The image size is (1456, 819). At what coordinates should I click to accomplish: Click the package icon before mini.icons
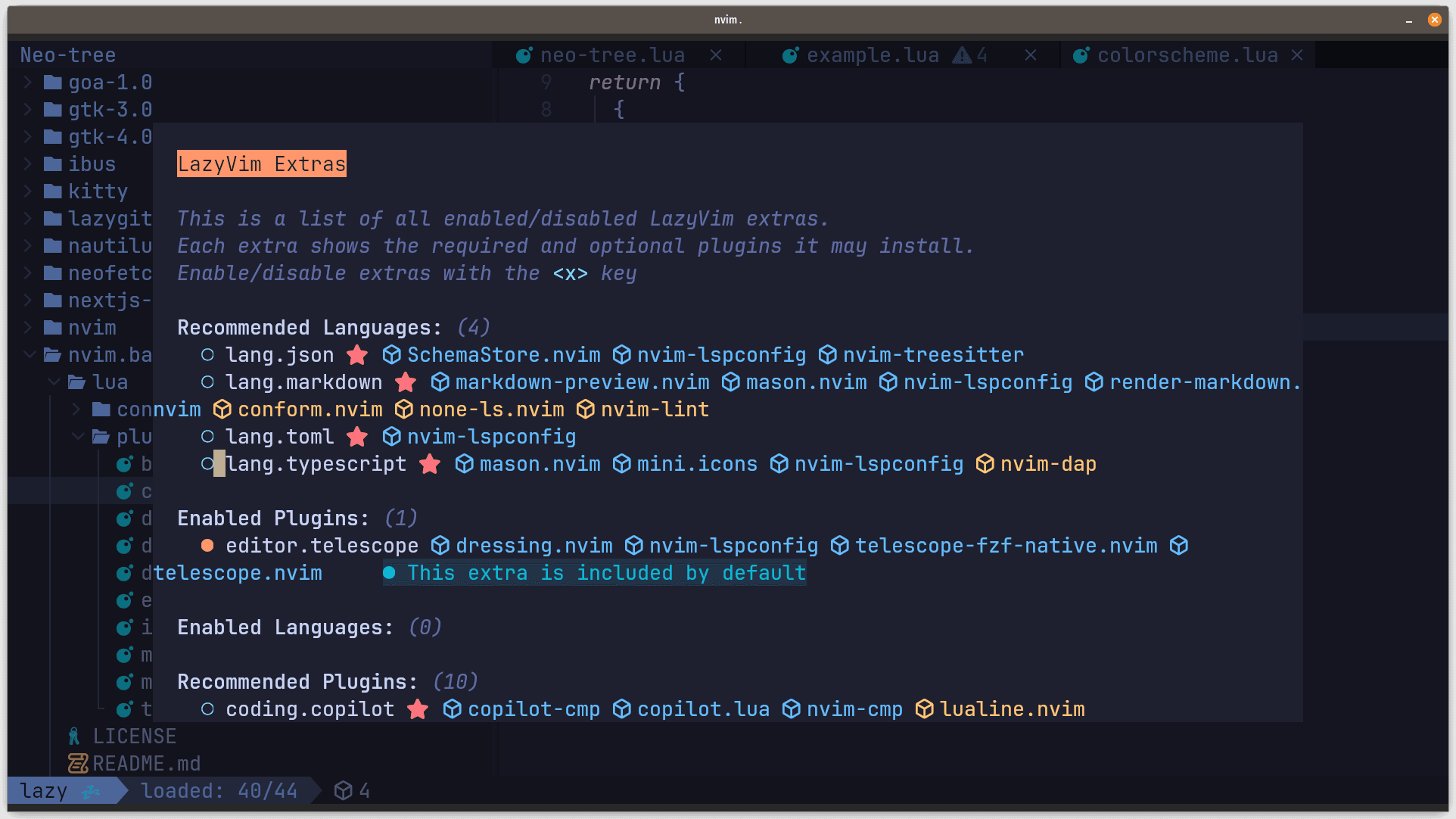(621, 464)
